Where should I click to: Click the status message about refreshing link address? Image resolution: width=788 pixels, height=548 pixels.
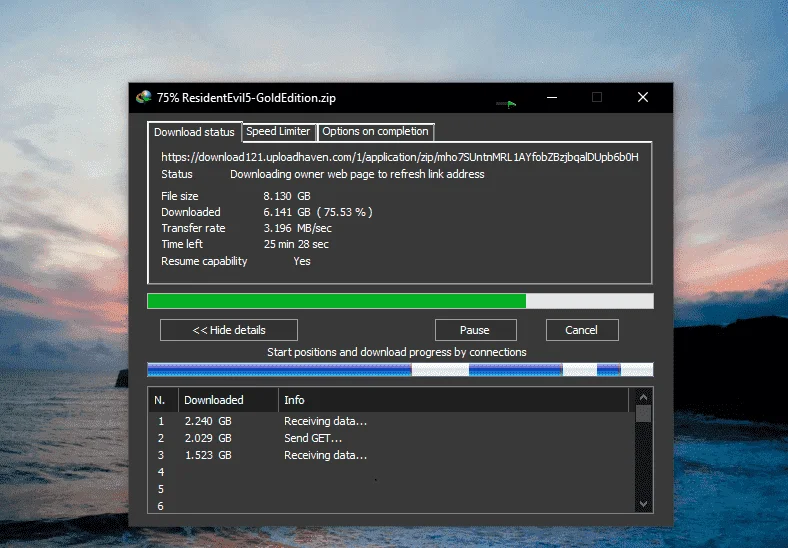click(x=357, y=174)
